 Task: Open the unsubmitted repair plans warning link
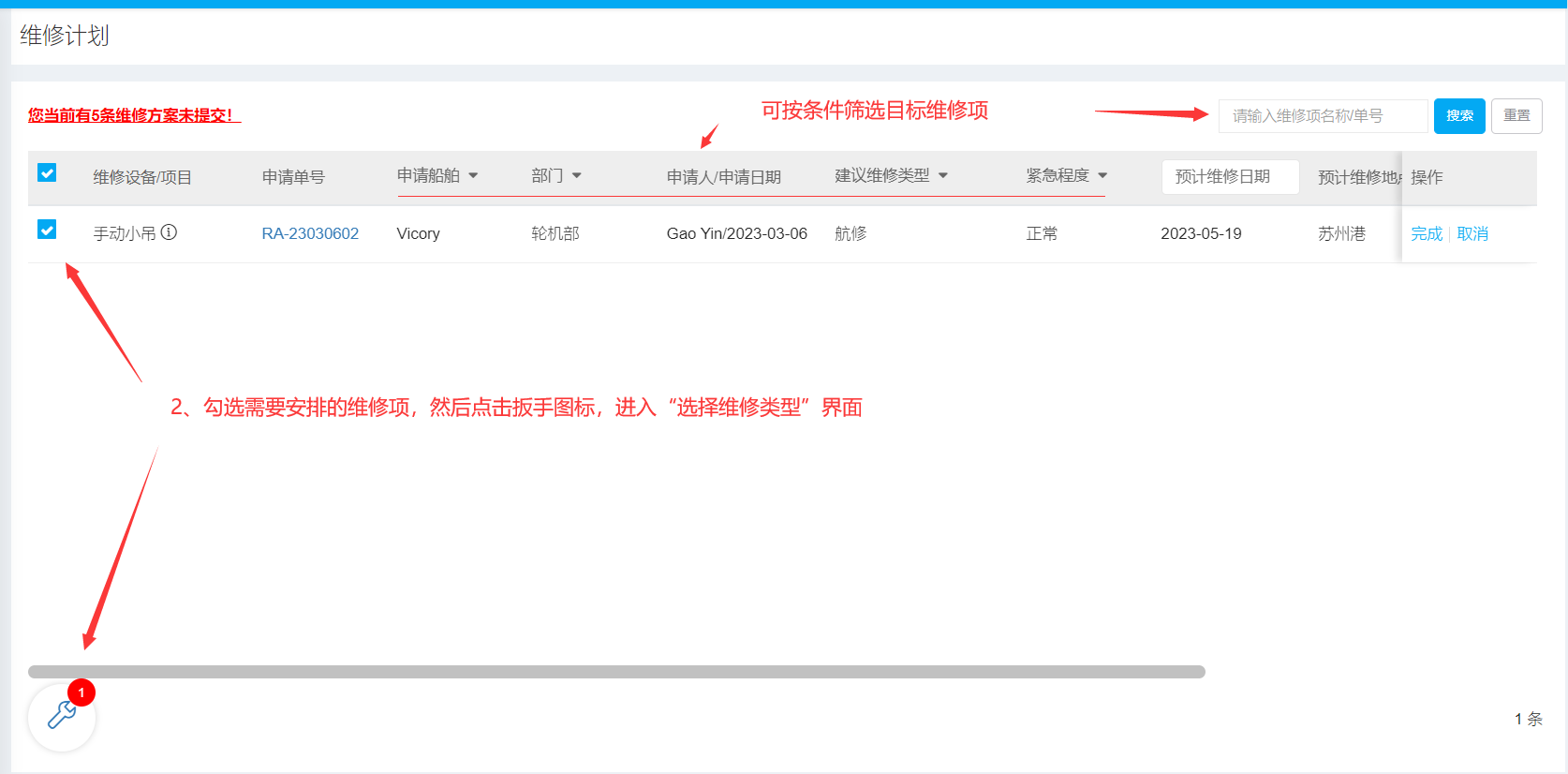[x=134, y=115]
